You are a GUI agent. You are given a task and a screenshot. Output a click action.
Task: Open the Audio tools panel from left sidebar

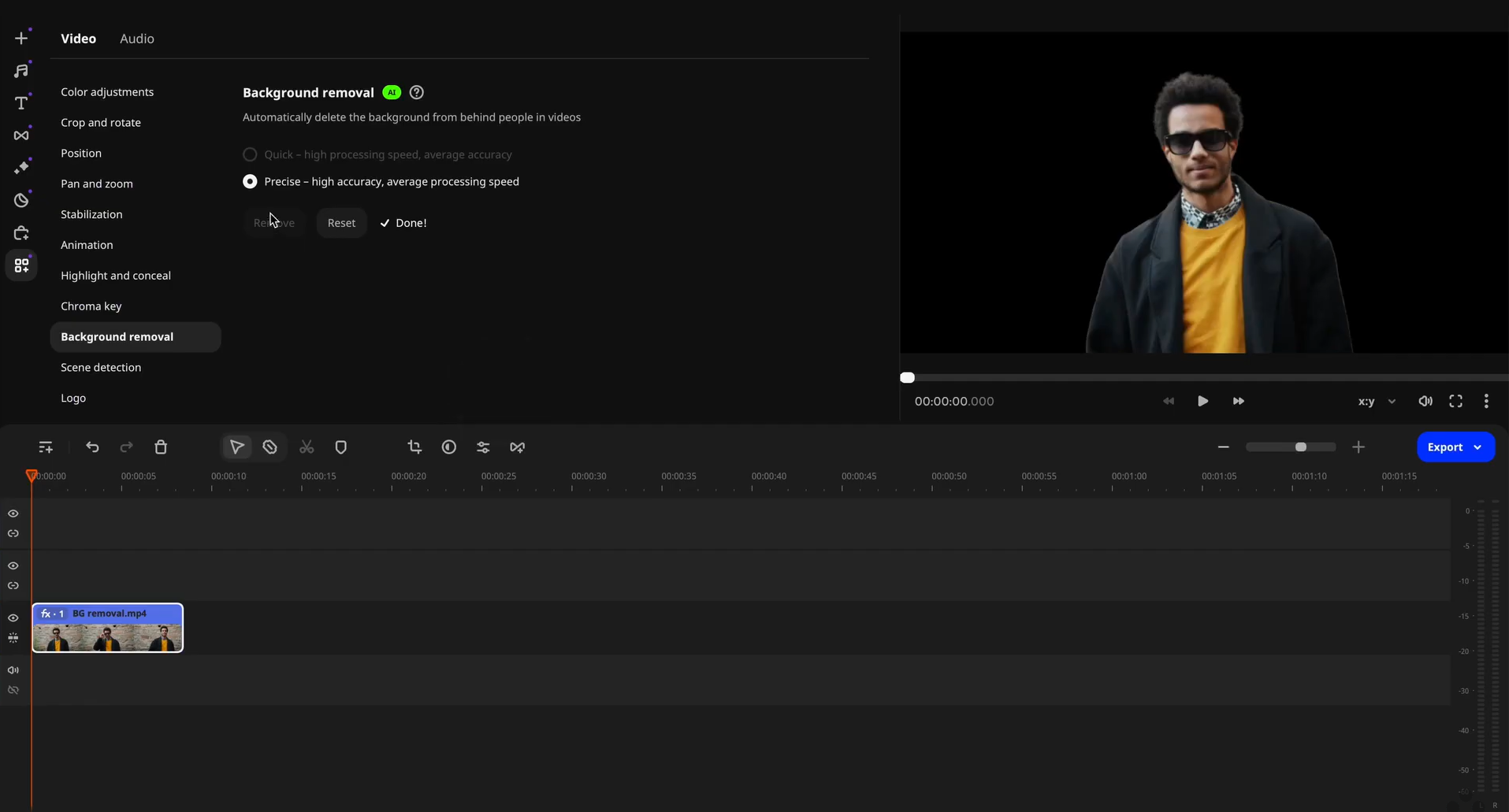coord(21,70)
